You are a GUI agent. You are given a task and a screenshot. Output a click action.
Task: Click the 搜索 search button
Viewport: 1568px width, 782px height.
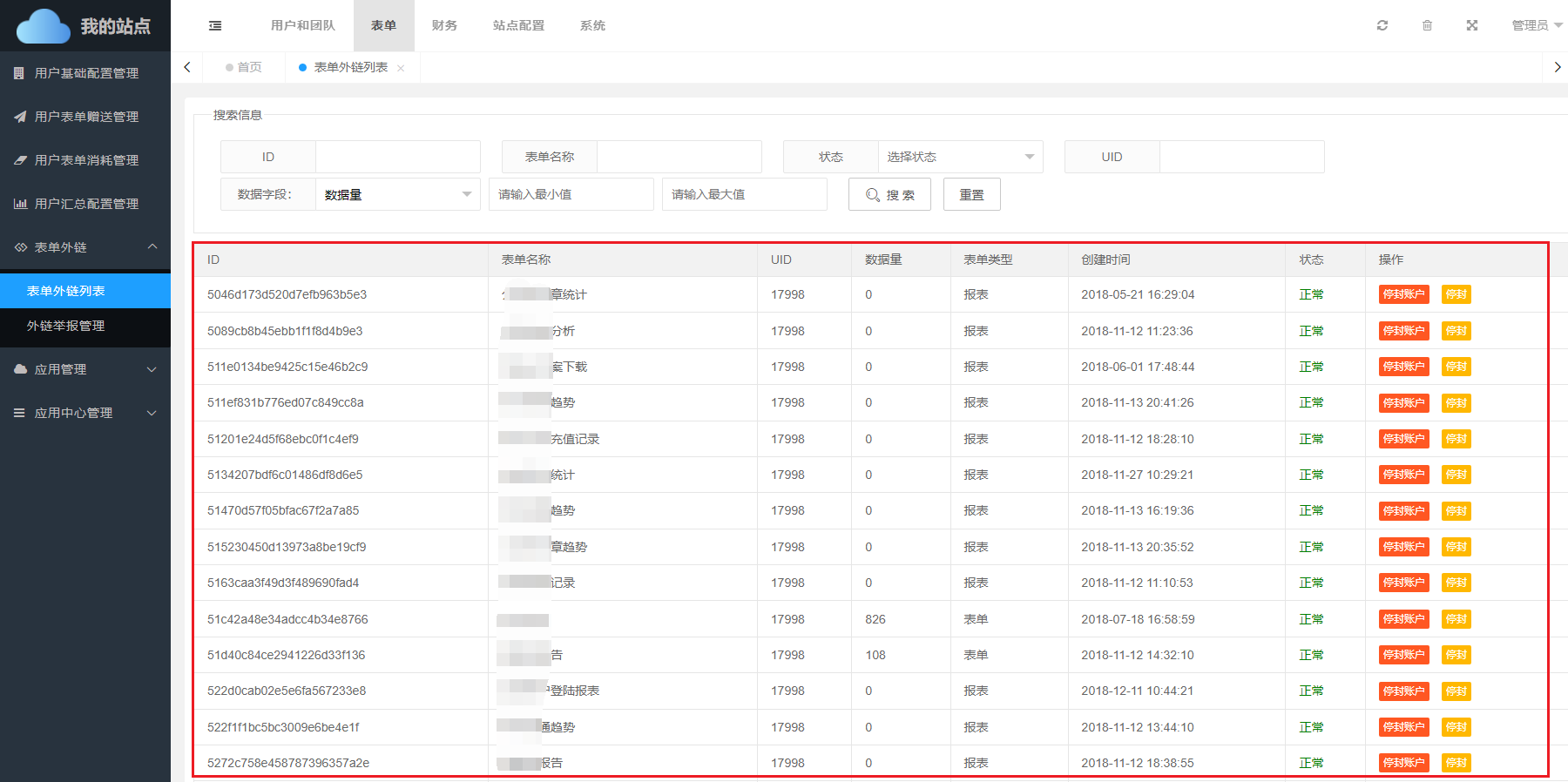(889, 194)
